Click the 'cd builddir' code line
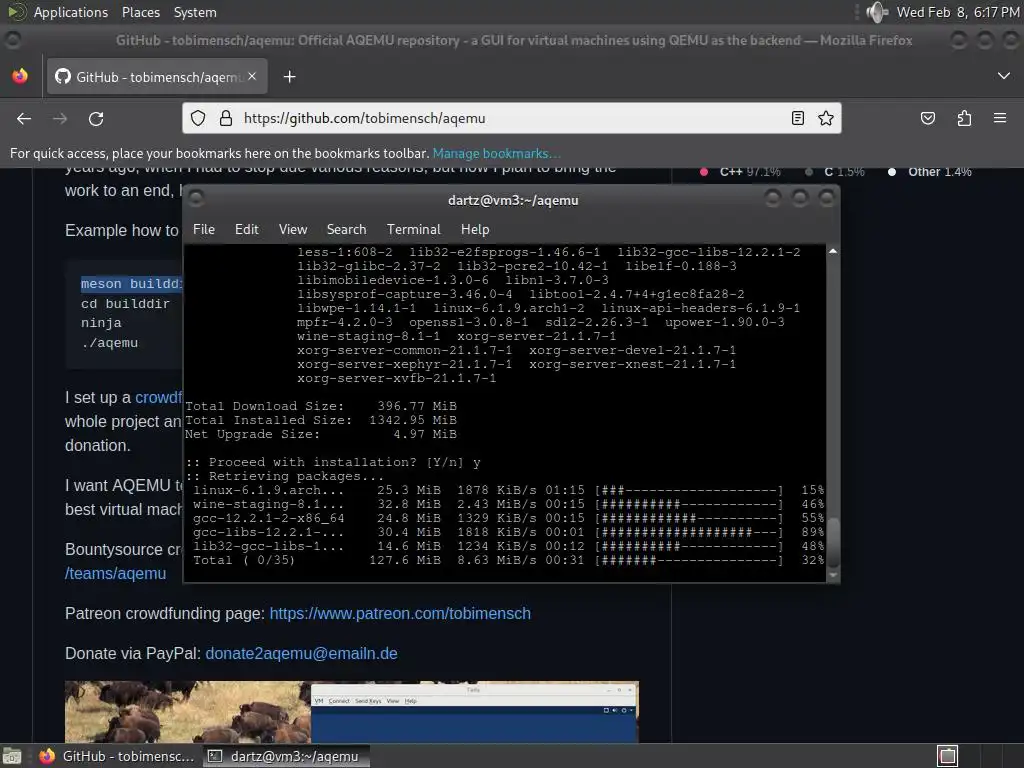1024x768 pixels. click(x=125, y=304)
